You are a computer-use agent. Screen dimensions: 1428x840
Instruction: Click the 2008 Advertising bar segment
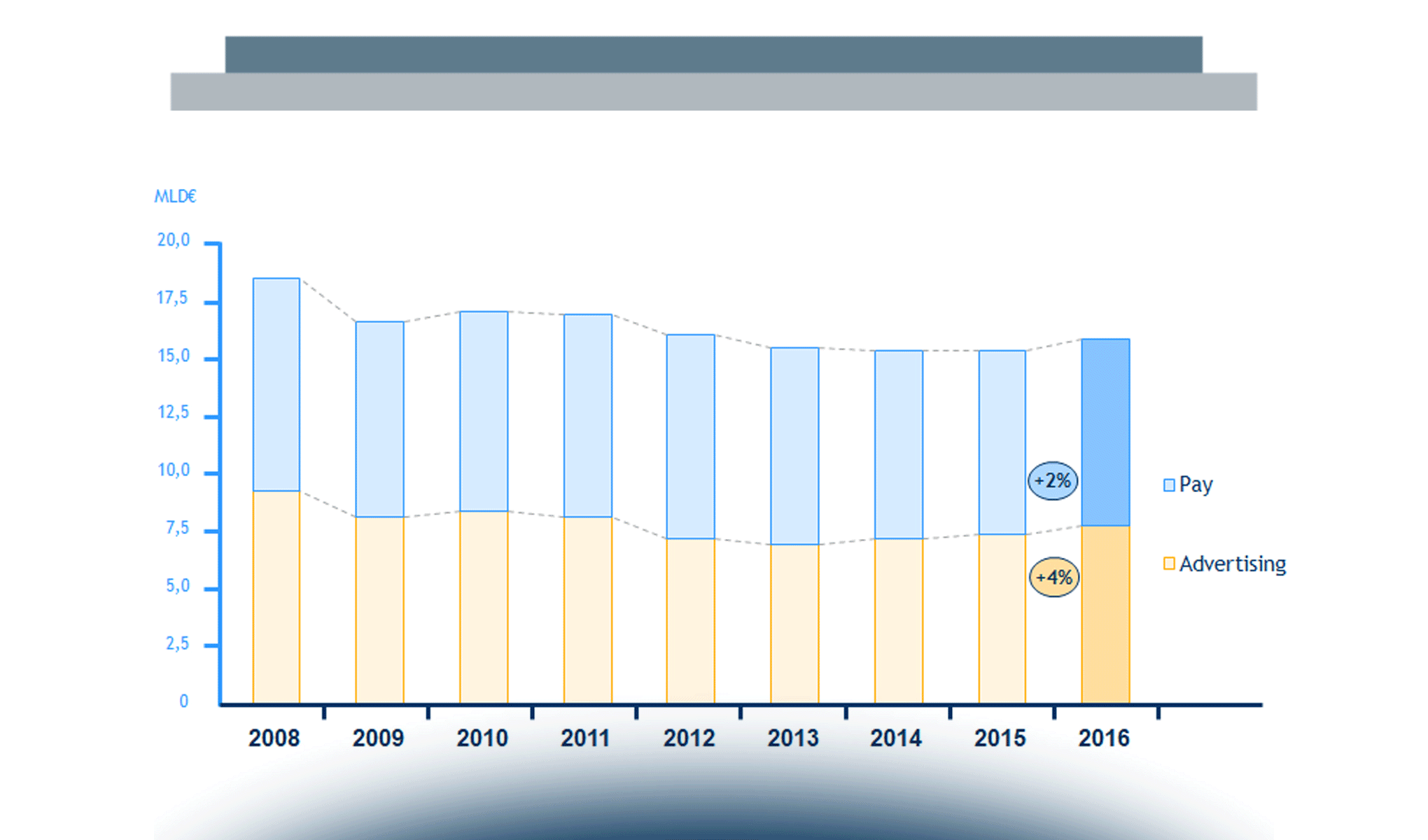(276, 596)
